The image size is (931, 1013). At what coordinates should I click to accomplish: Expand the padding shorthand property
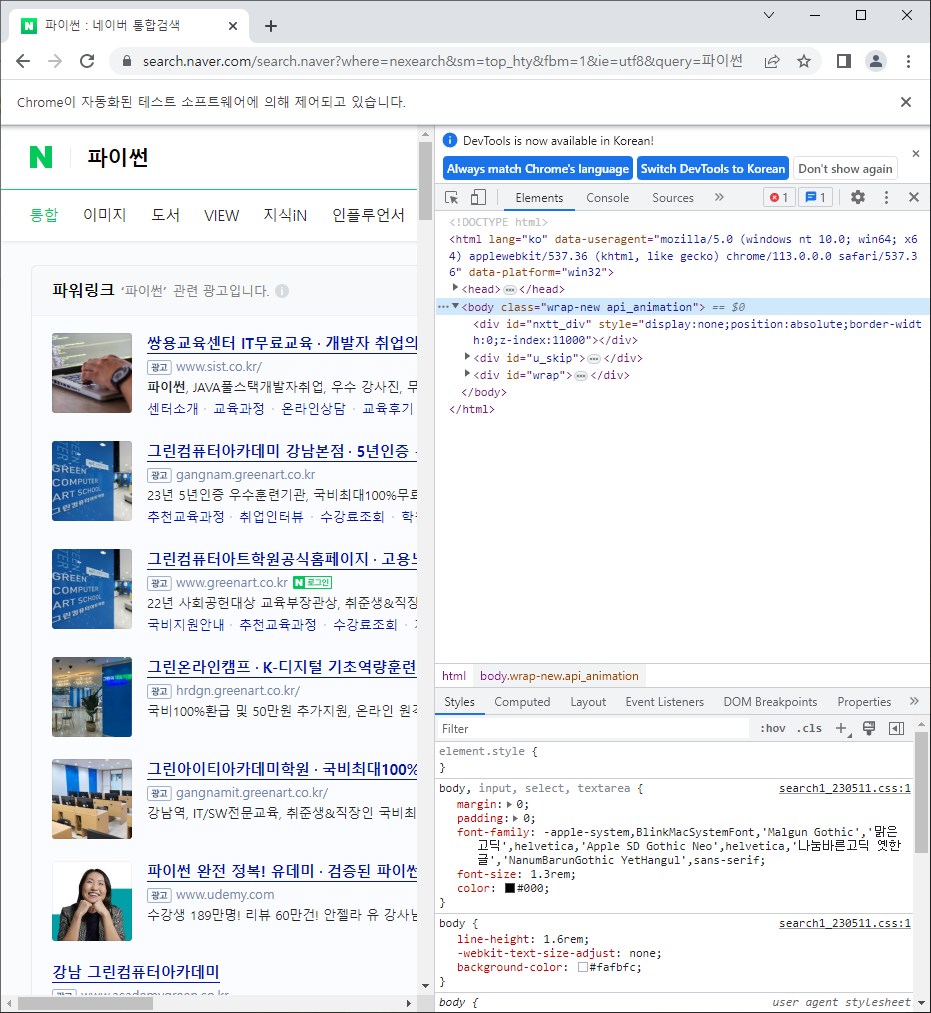coord(516,819)
